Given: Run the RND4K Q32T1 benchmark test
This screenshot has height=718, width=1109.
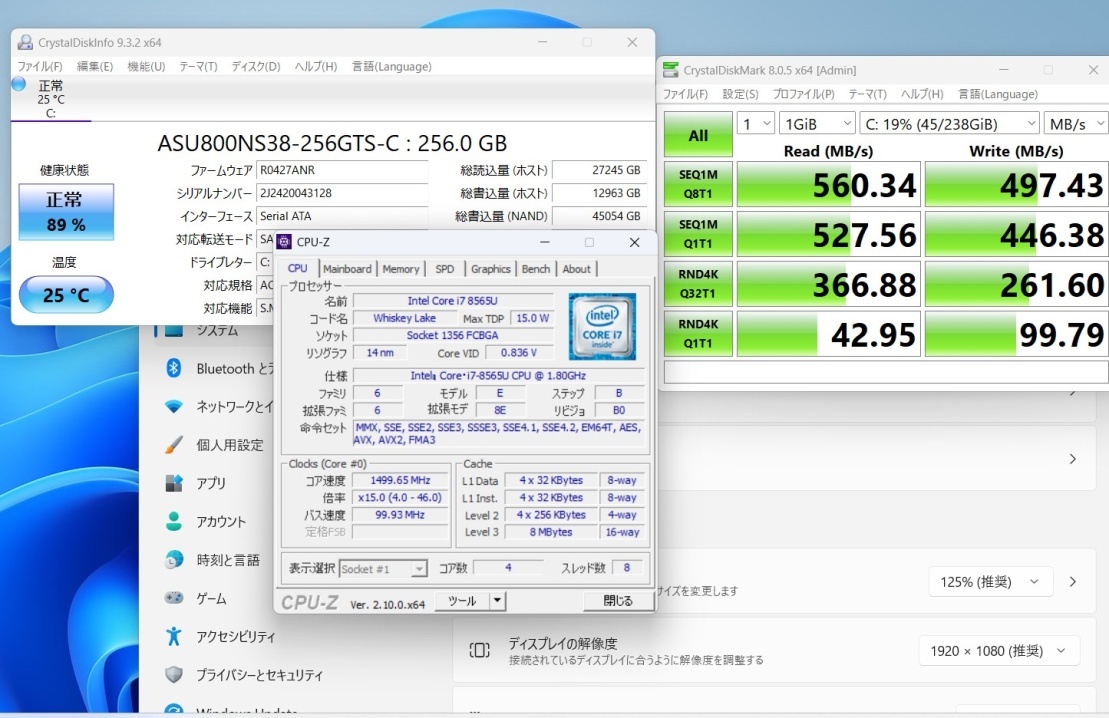Looking at the screenshot, I should click(698, 284).
